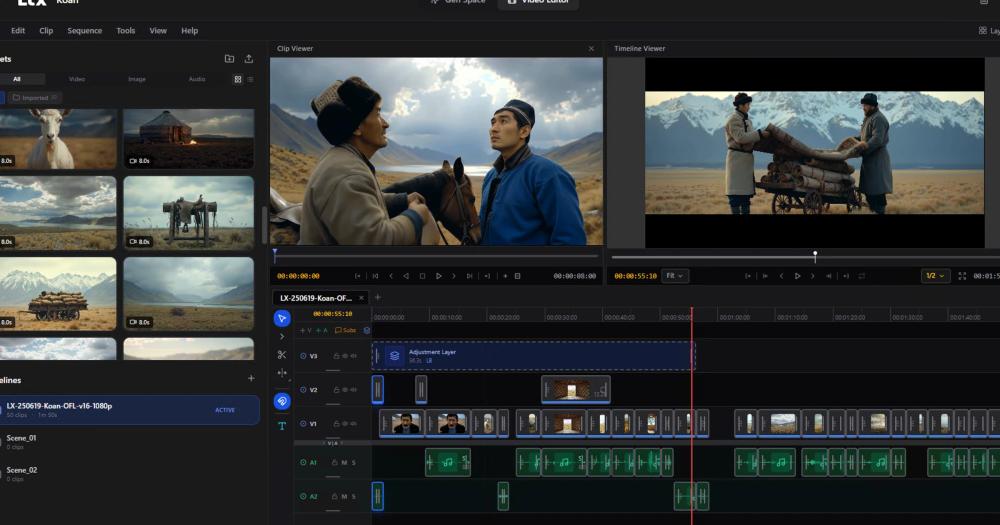Click the Subs subtitles button in timeline header
Image resolution: width=1000 pixels, height=525 pixels.
(x=346, y=330)
